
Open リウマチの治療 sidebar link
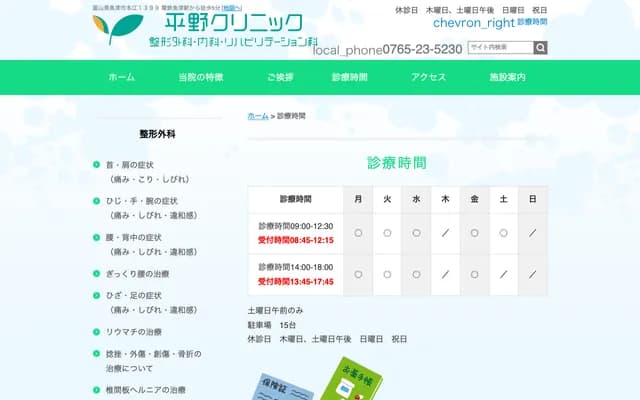134,332
